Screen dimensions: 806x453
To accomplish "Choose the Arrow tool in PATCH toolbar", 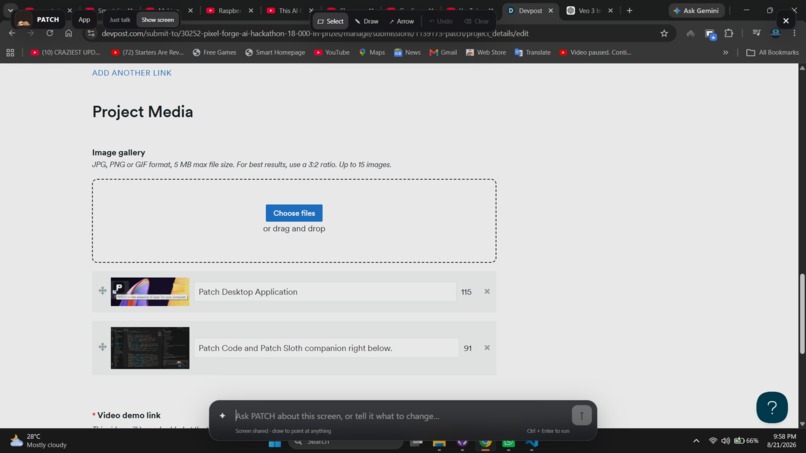I will coord(401,21).
